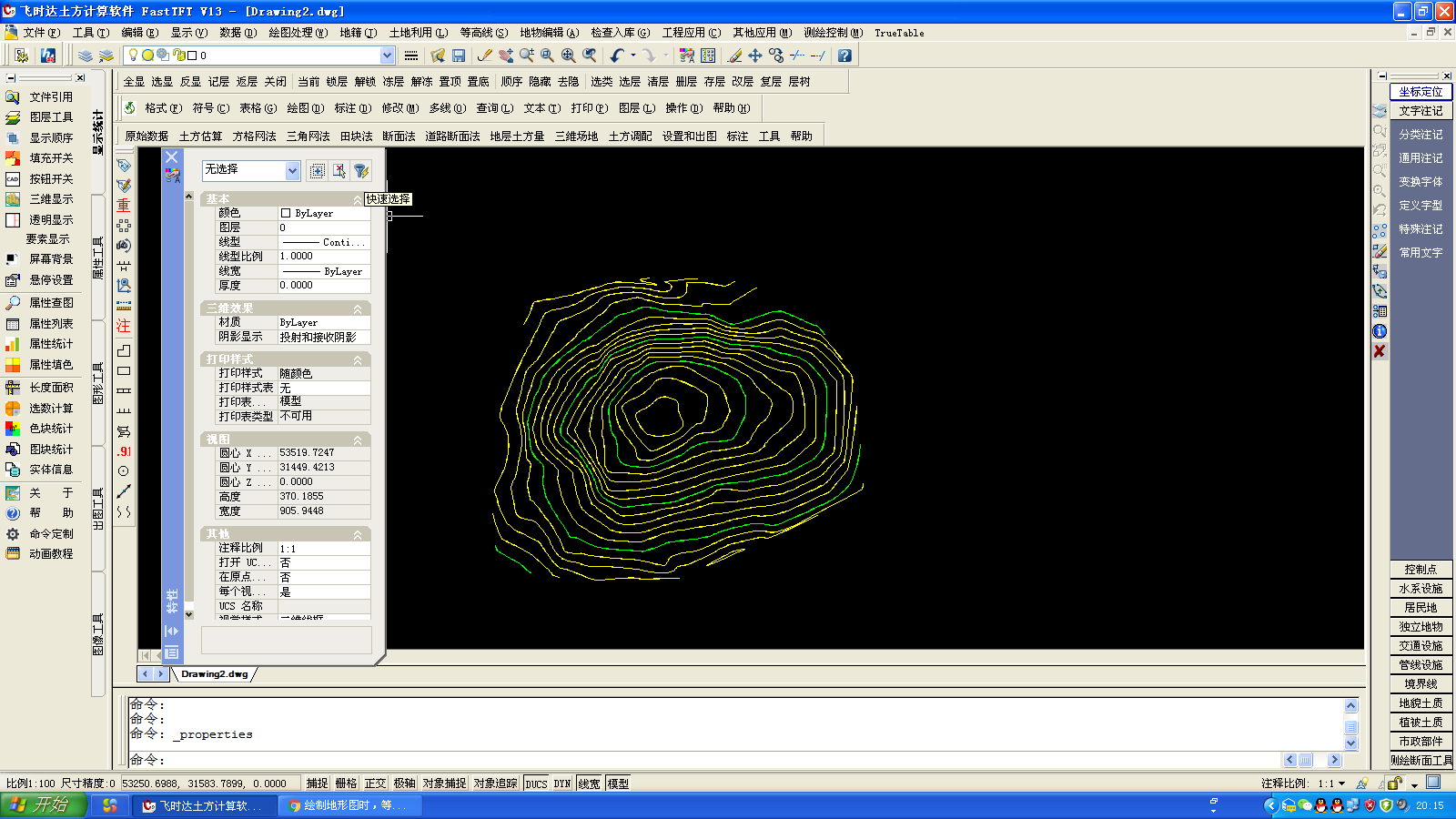The height and width of the screenshot is (819, 1456).
Task: Click the red .91 elevation icon
Action: (x=124, y=451)
